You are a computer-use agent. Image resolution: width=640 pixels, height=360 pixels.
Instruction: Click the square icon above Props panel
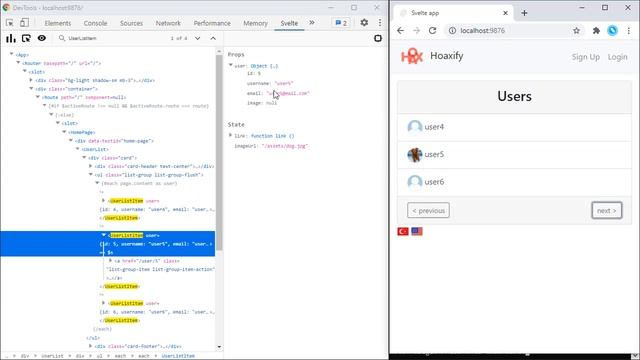tap(378, 38)
